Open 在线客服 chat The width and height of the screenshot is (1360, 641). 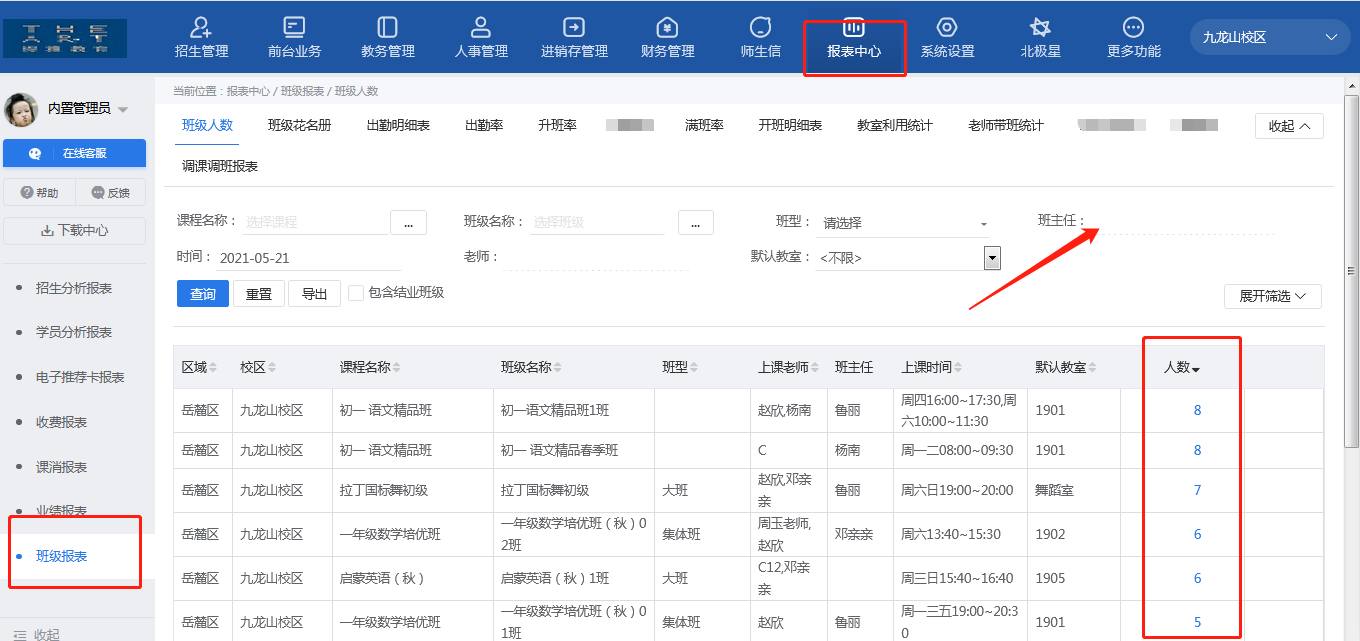[74, 153]
